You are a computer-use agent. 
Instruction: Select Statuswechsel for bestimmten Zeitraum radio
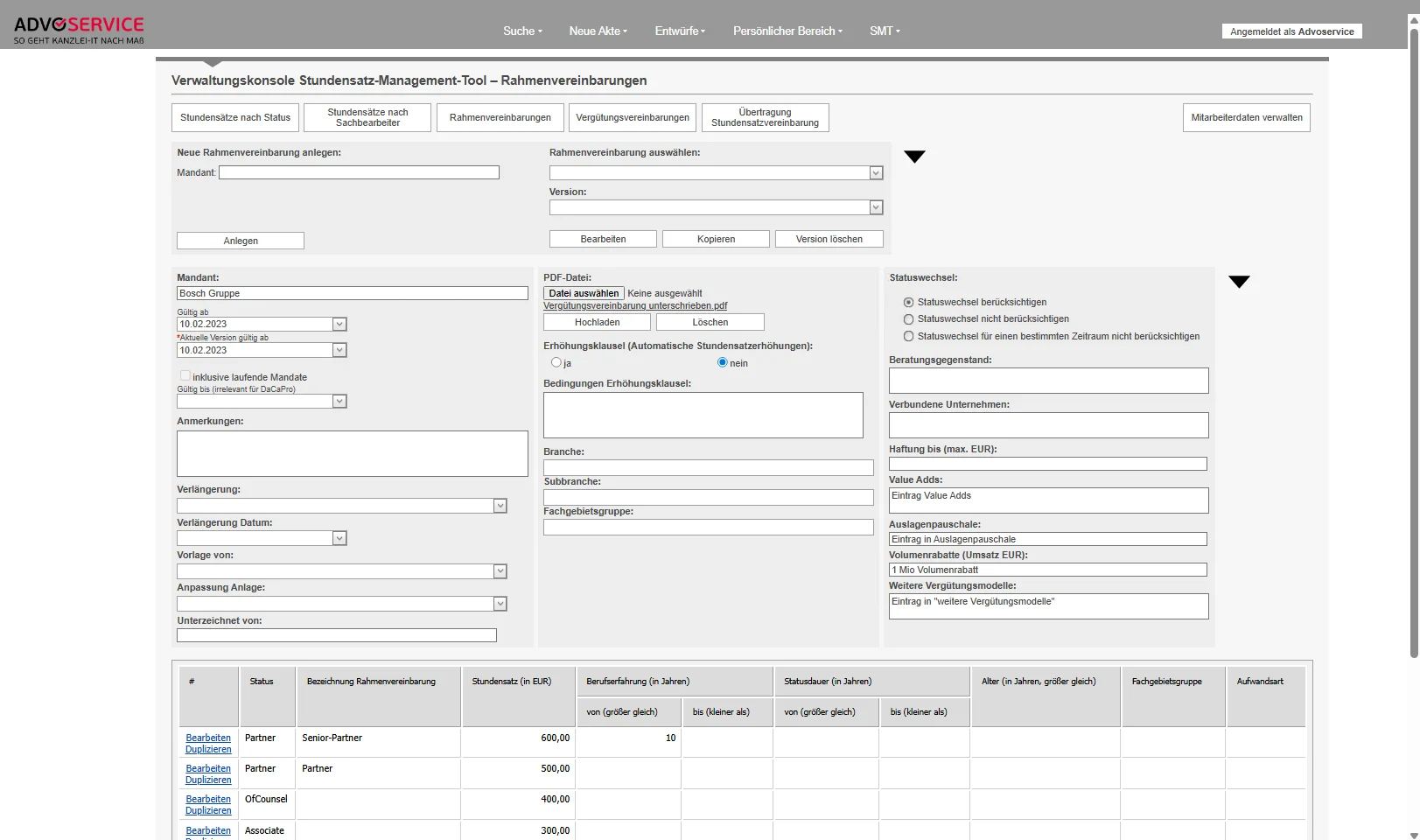908,336
